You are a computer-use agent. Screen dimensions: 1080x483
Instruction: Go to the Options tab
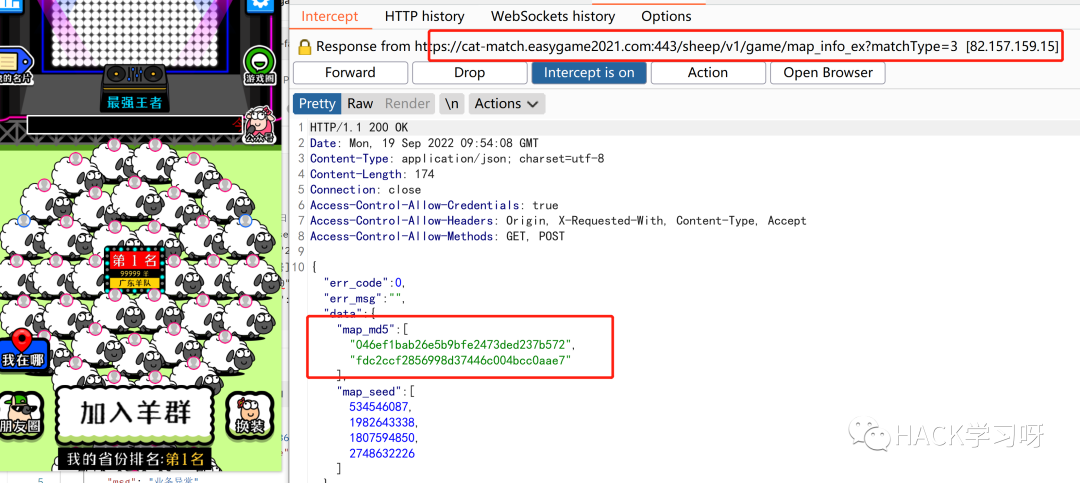coord(666,16)
